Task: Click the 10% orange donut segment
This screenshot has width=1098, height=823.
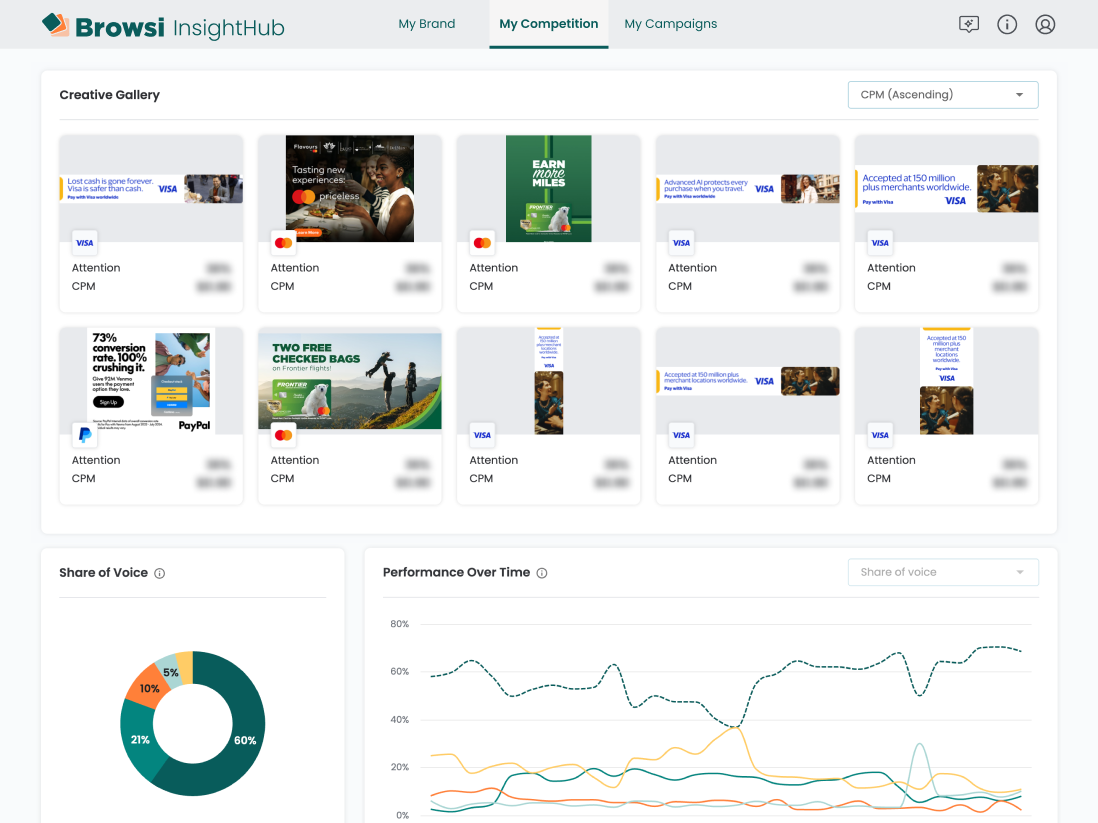Action: [148, 688]
